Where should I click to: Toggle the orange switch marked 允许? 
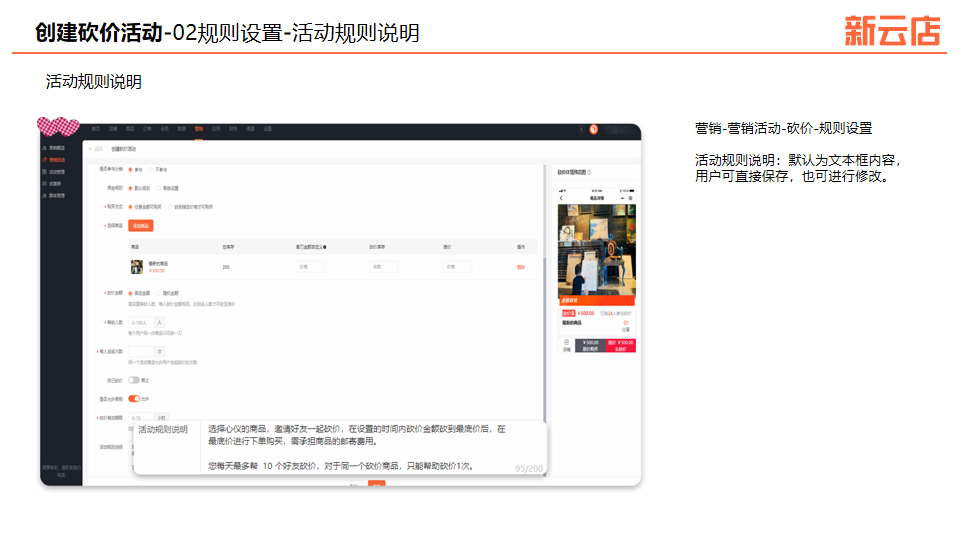click(133, 399)
